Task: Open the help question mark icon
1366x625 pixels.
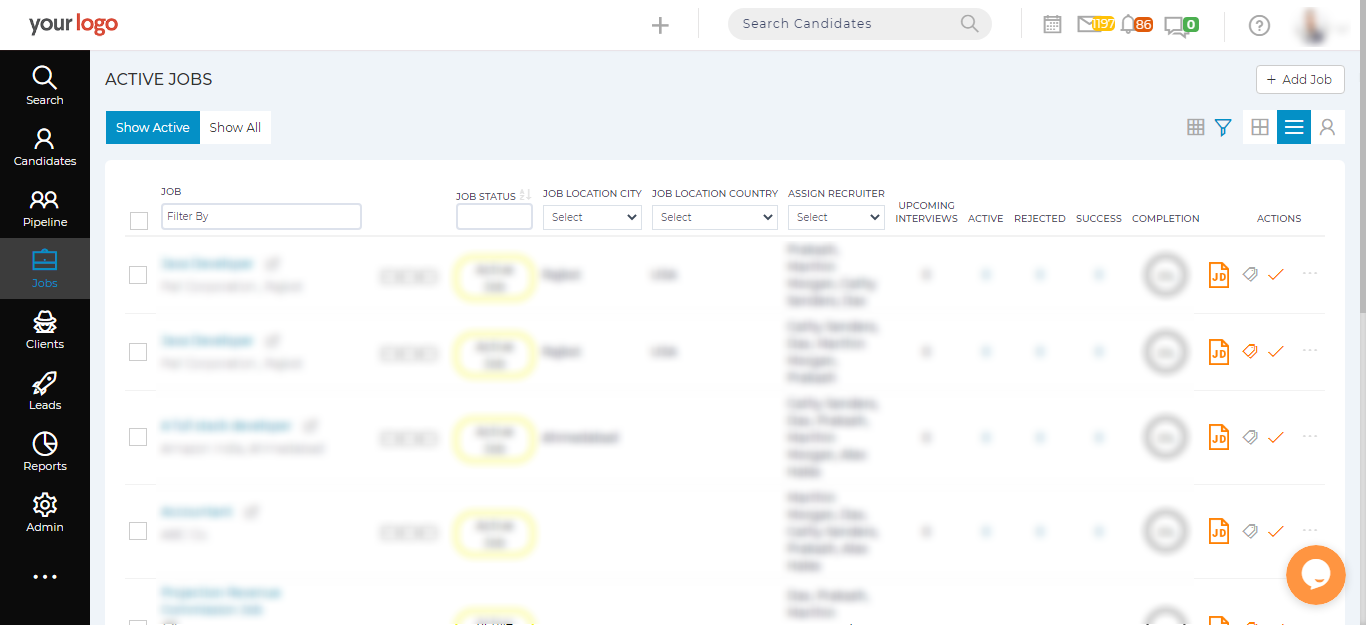Action: coord(1260,26)
